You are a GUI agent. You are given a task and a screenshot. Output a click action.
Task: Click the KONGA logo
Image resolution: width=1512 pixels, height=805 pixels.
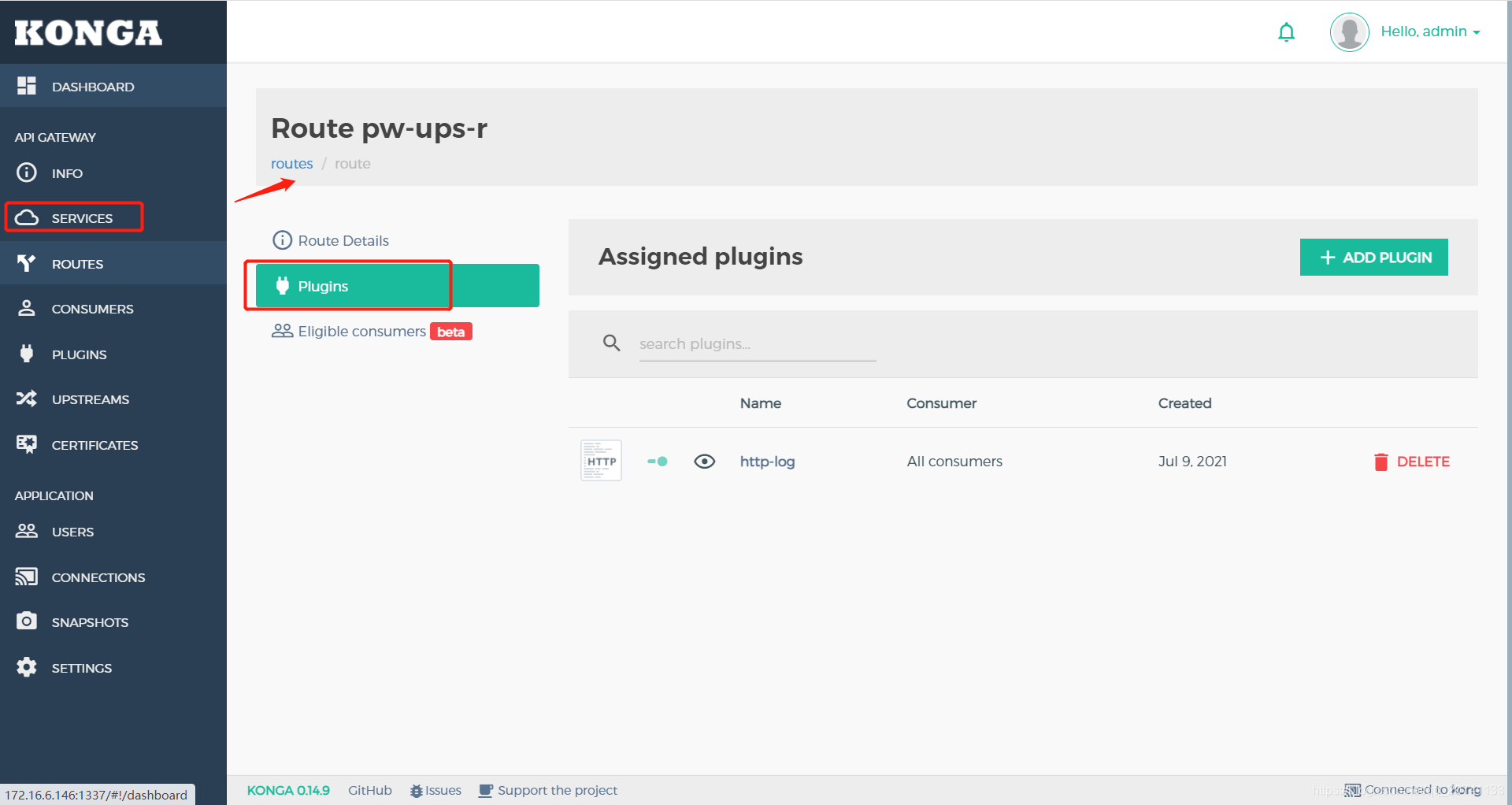[x=88, y=32]
